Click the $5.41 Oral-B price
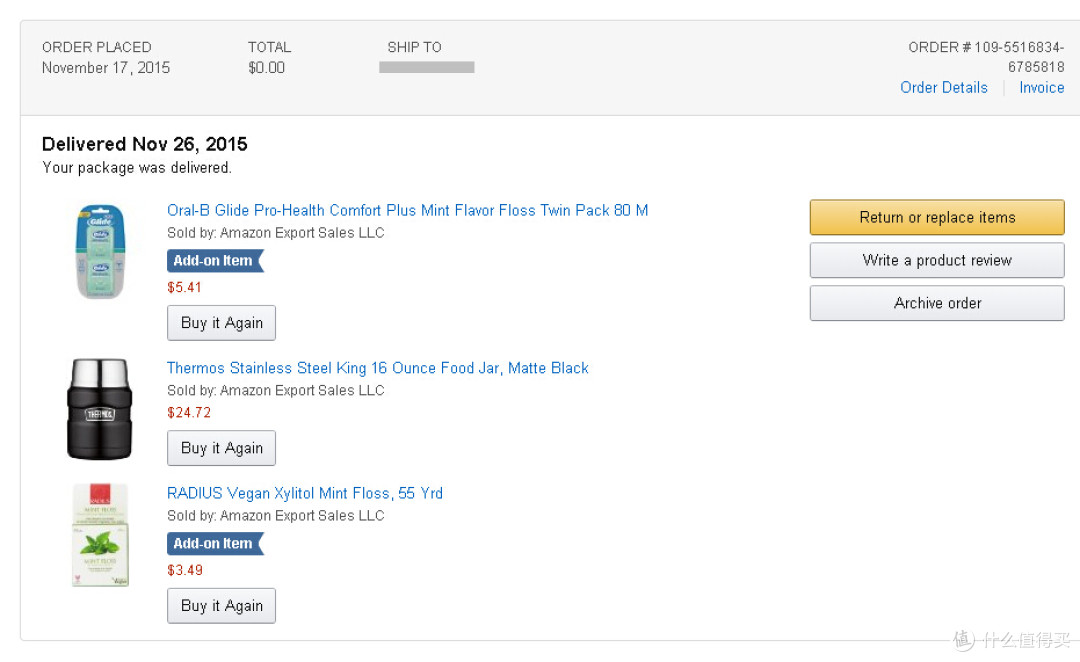This screenshot has height=662, width=1080. pyautogui.click(x=184, y=287)
